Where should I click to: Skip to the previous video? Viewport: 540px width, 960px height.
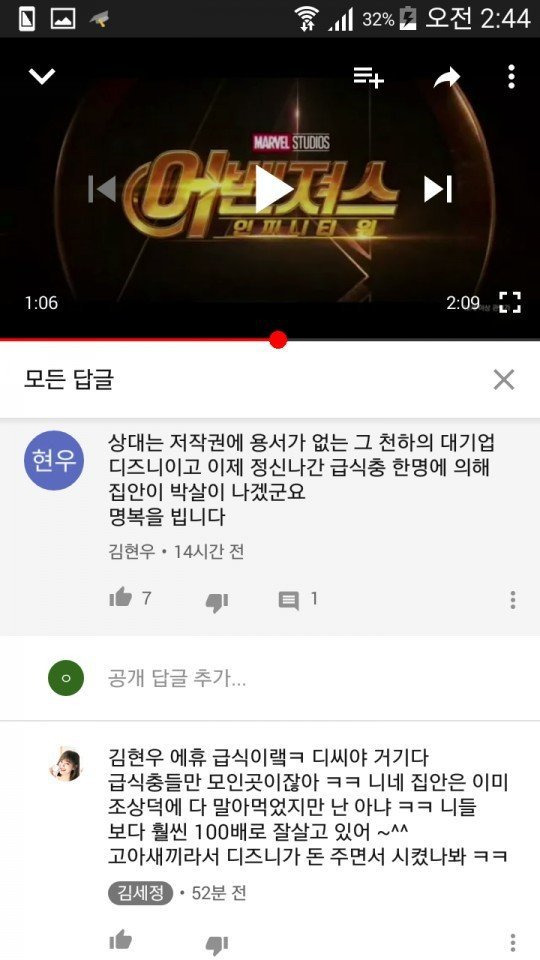102,189
